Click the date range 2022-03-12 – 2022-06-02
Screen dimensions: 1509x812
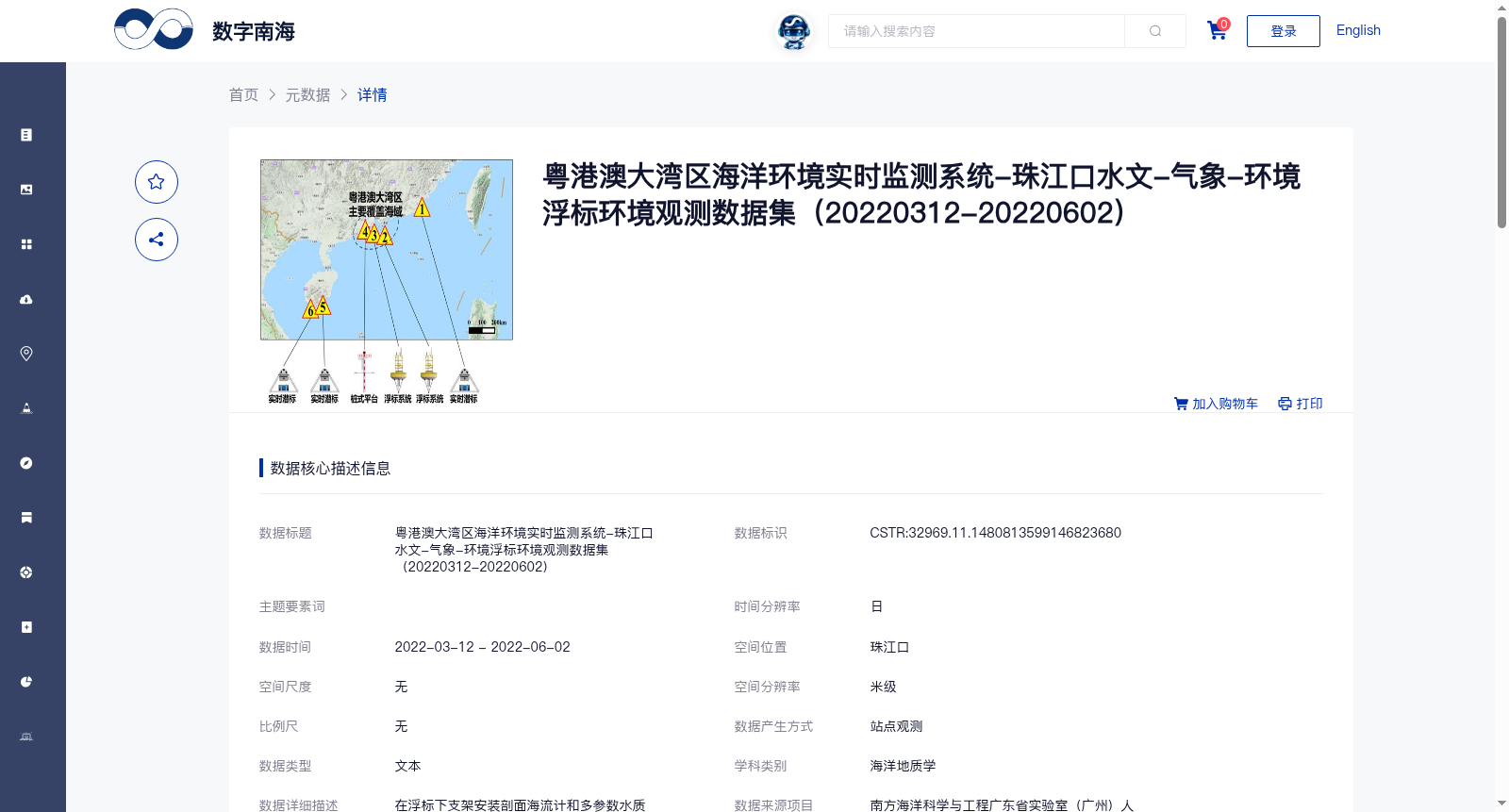pos(482,647)
